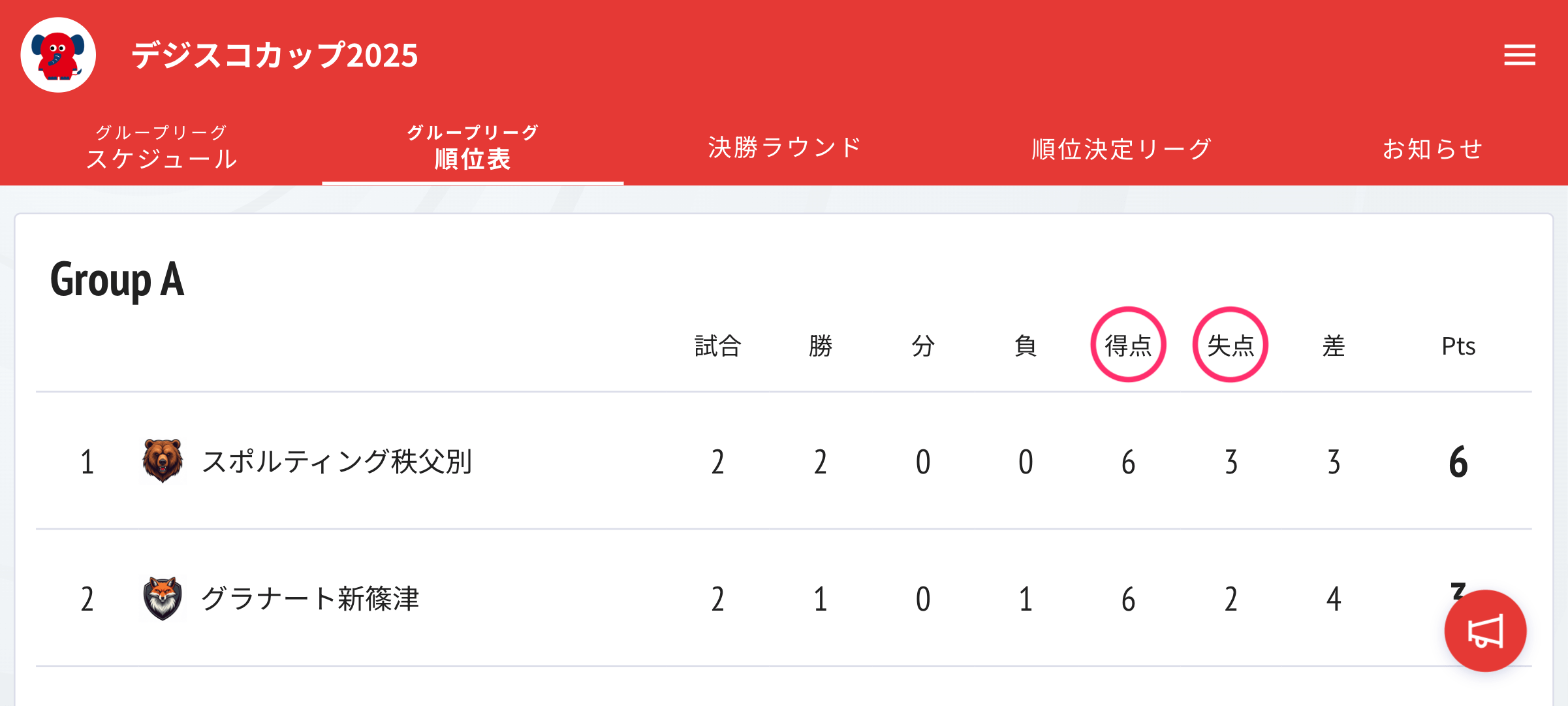The image size is (1568, 706).
Task: Click the megaphone announcement floating button
Action: (1485, 631)
